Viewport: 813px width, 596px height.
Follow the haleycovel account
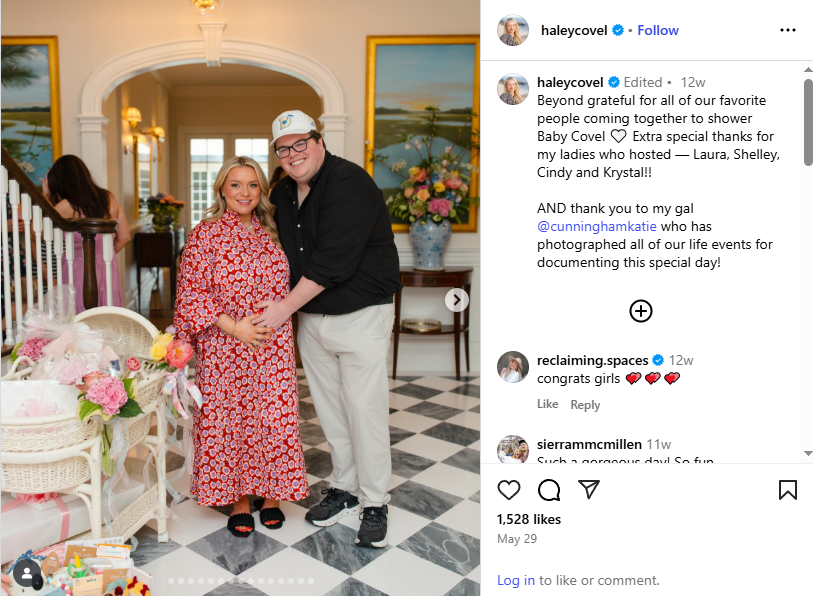[x=657, y=30]
